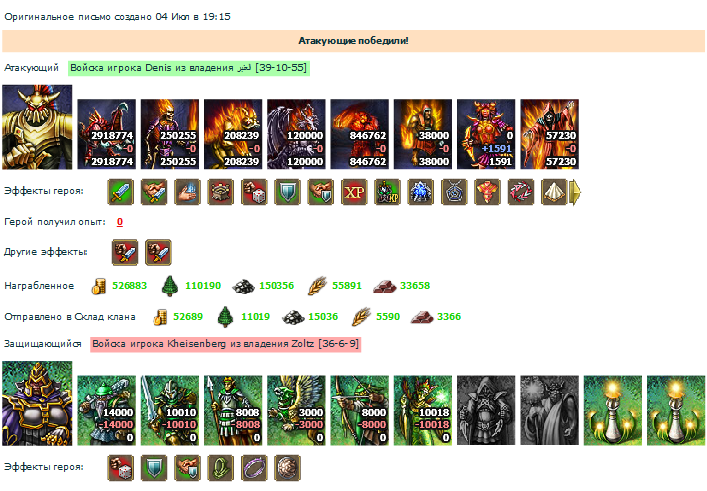
Task: Click the plundered gold coins icon 526883
Action: click(x=99, y=286)
